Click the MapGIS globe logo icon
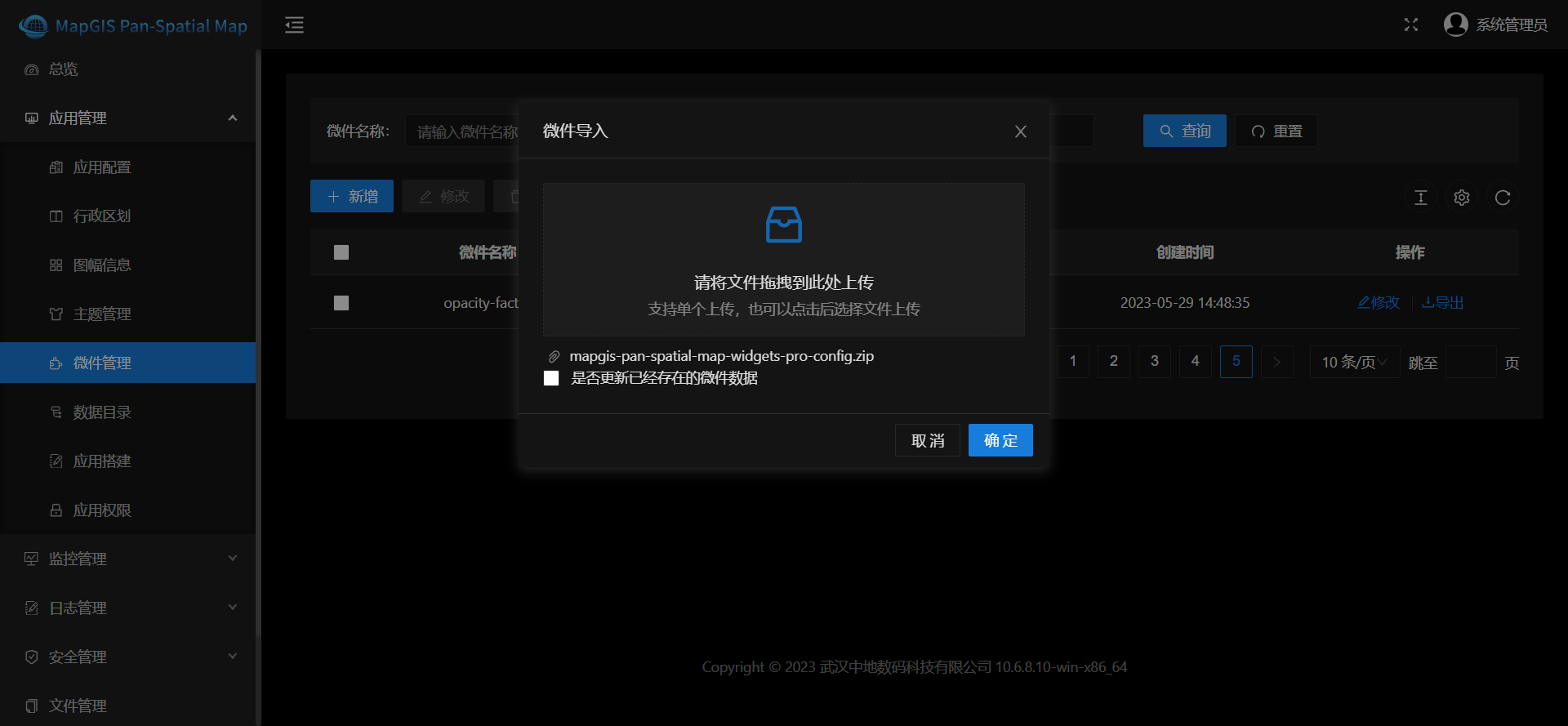The width and height of the screenshot is (1568, 726). click(x=33, y=26)
